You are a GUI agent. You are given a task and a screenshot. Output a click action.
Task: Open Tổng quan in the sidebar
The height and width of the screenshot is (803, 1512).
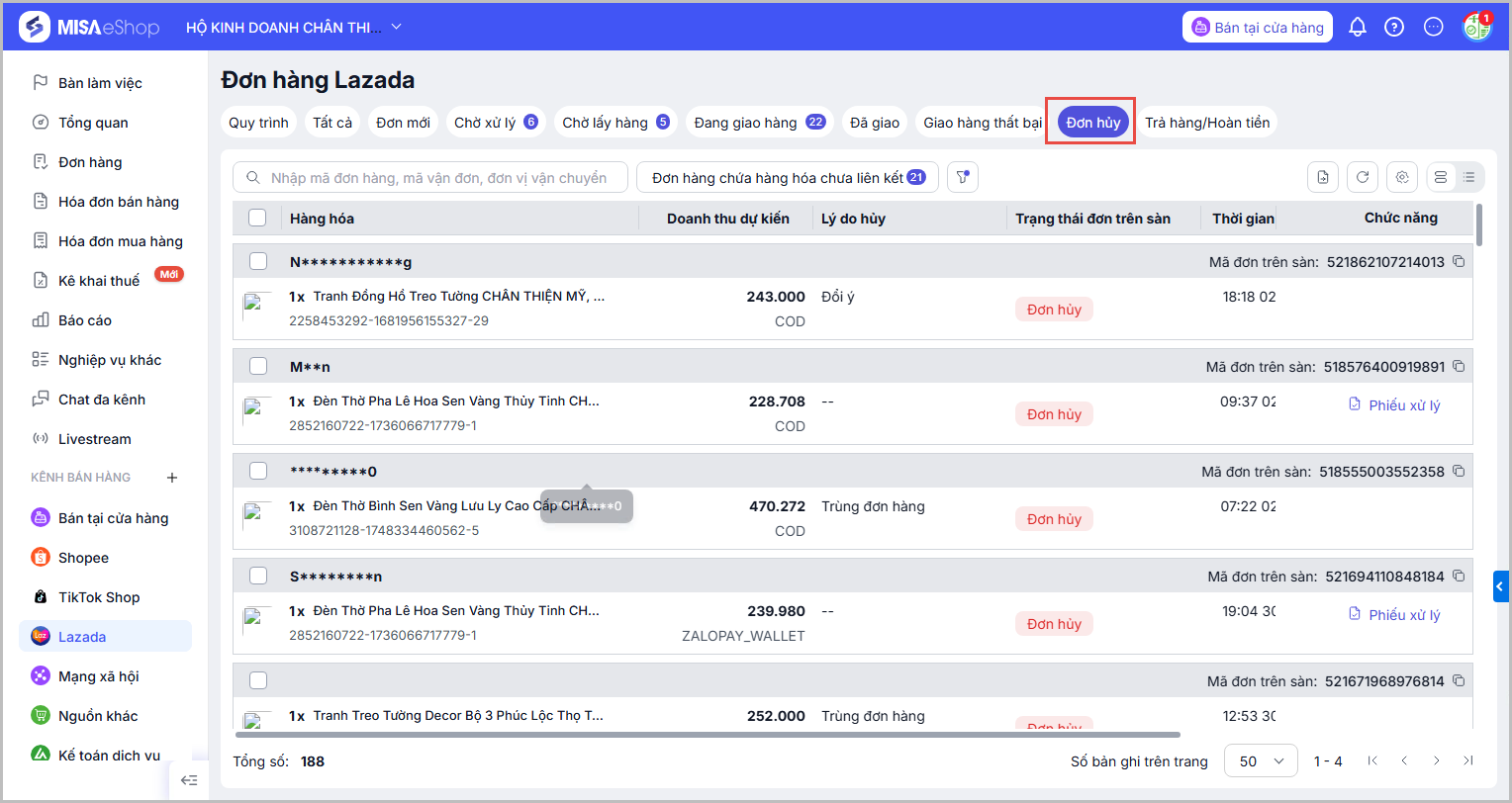pyautogui.click(x=105, y=123)
